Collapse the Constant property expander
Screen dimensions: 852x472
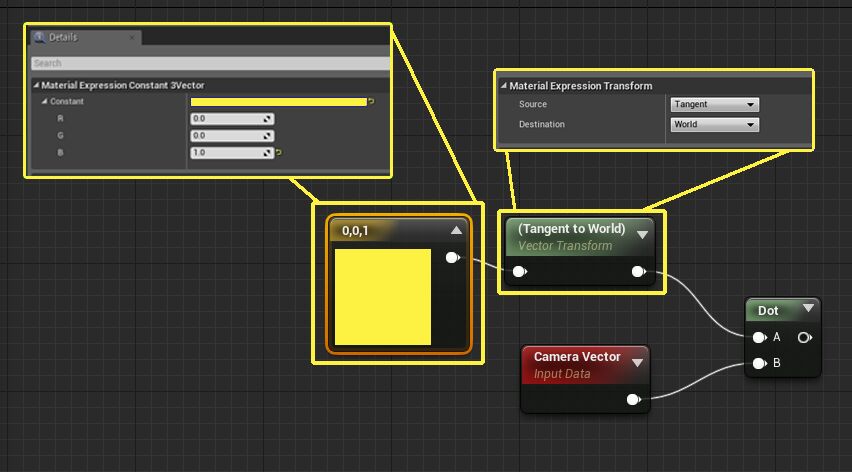click(45, 101)
